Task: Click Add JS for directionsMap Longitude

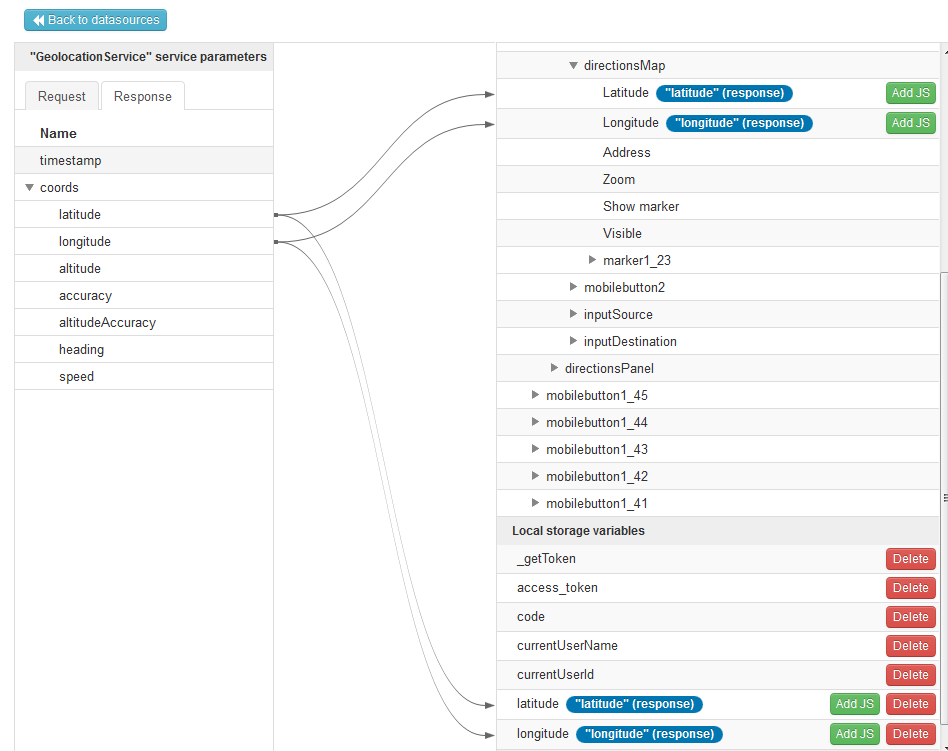Action: click(910, 123)
